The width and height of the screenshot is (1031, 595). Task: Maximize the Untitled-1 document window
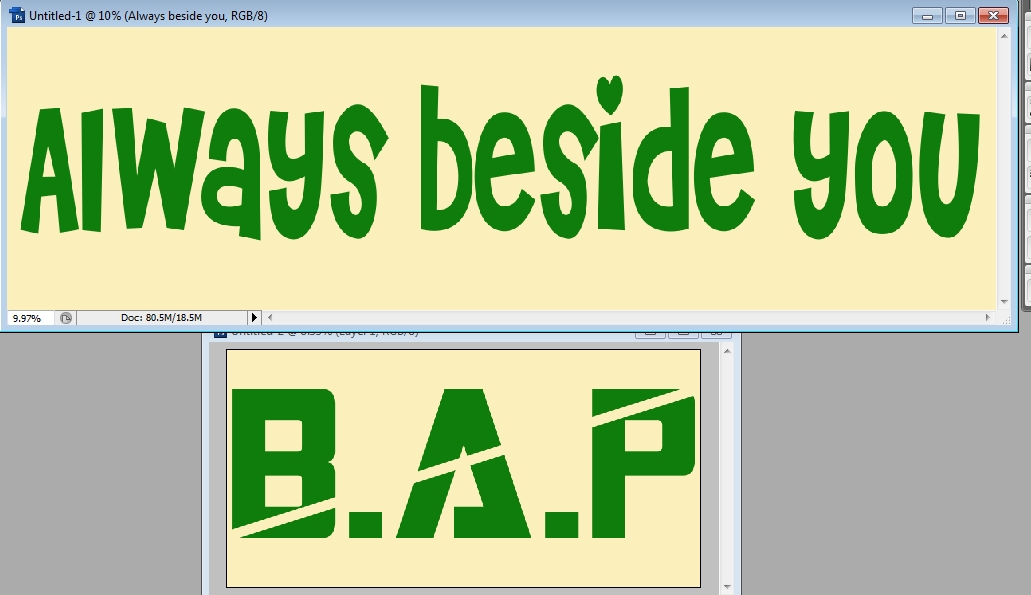[960, 16]
